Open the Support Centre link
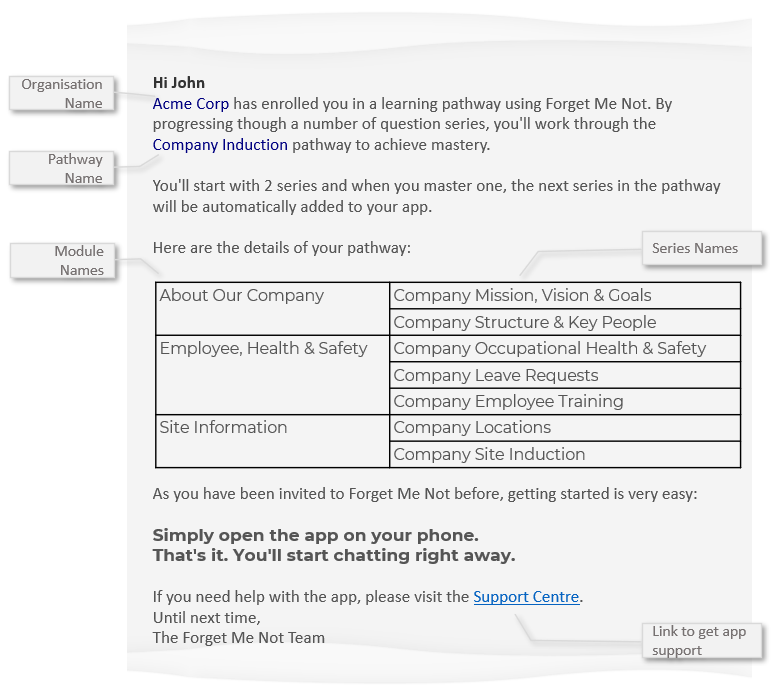This screenshot has width=773, height=699. [526, 597]
